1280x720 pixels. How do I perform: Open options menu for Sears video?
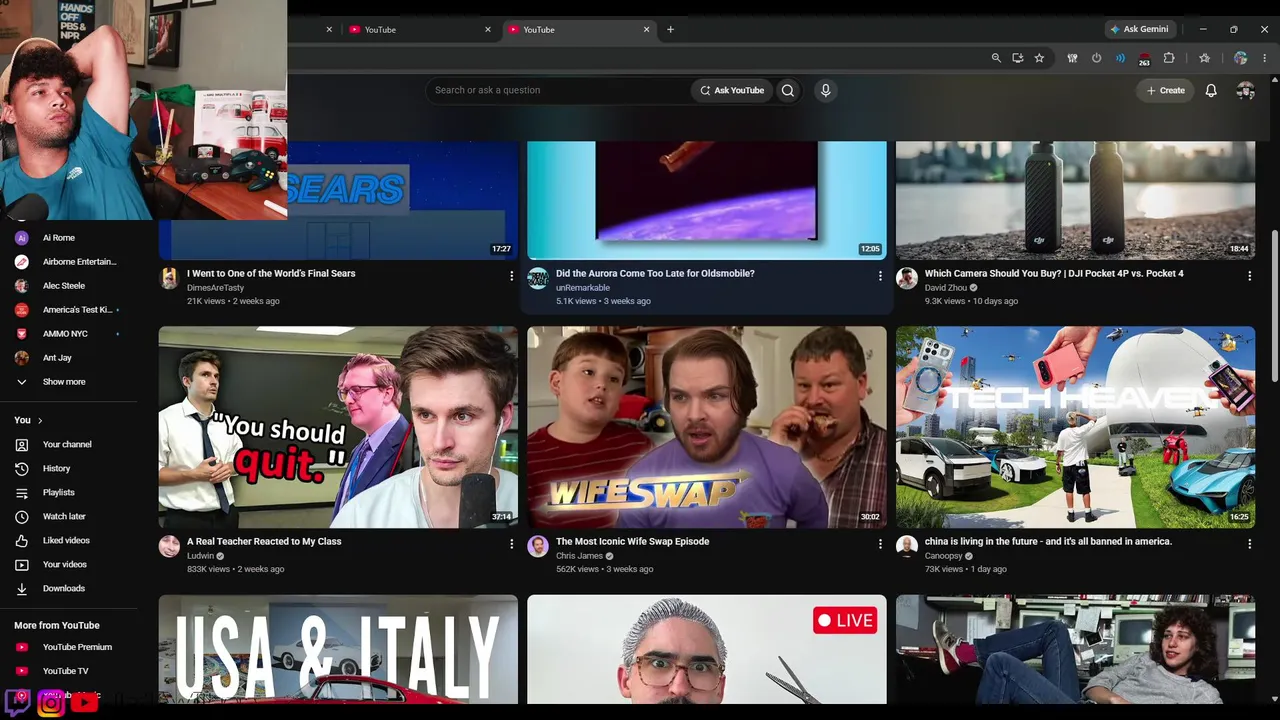pyautogui.click(x=511, y=275)
